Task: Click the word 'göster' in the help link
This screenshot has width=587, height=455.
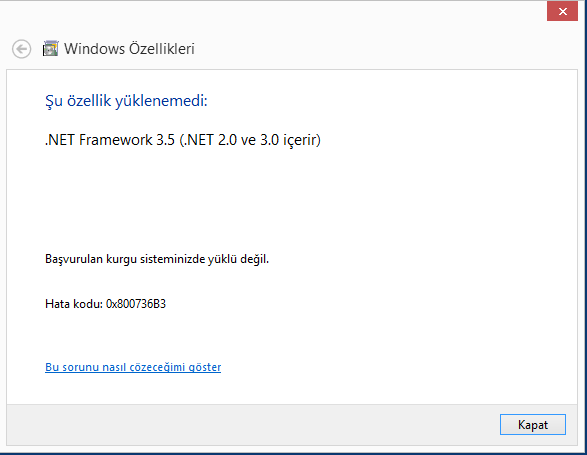Action: pos(205,367)
